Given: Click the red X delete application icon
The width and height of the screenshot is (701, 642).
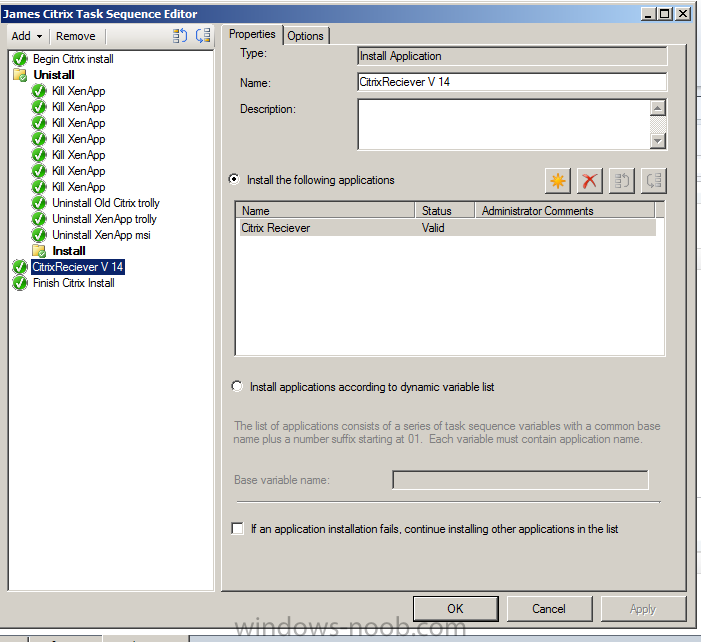Looking at the screenshot, I should 590,181.
